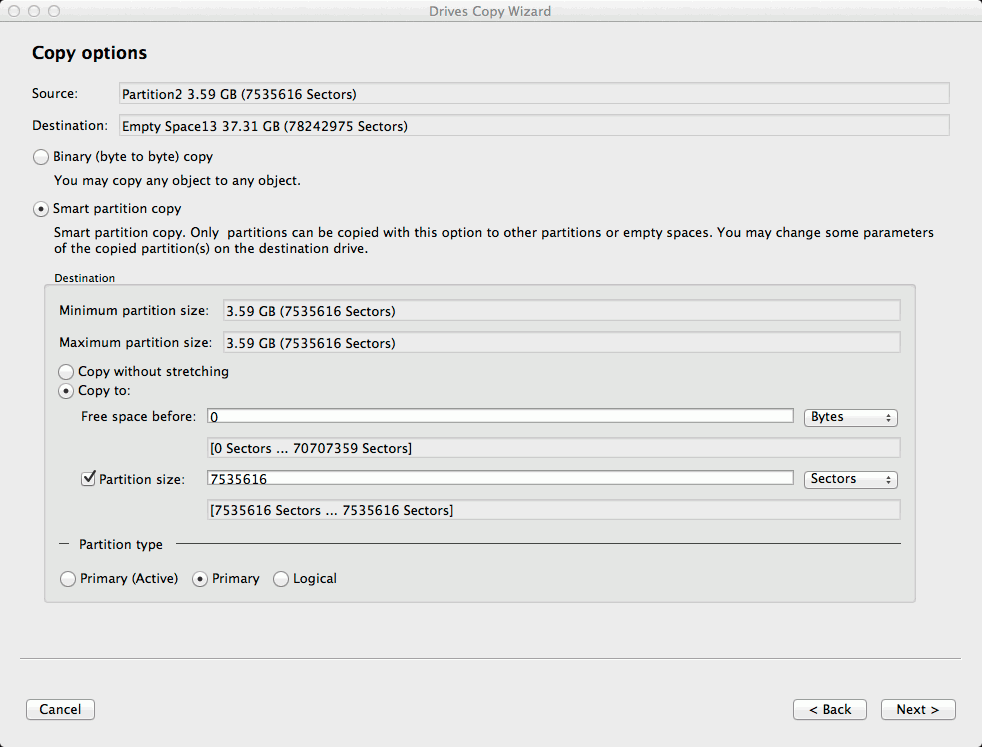Screen dimensions: 982x747
Task: Open the Bytes unit dropdown
Action: point(850,417)
